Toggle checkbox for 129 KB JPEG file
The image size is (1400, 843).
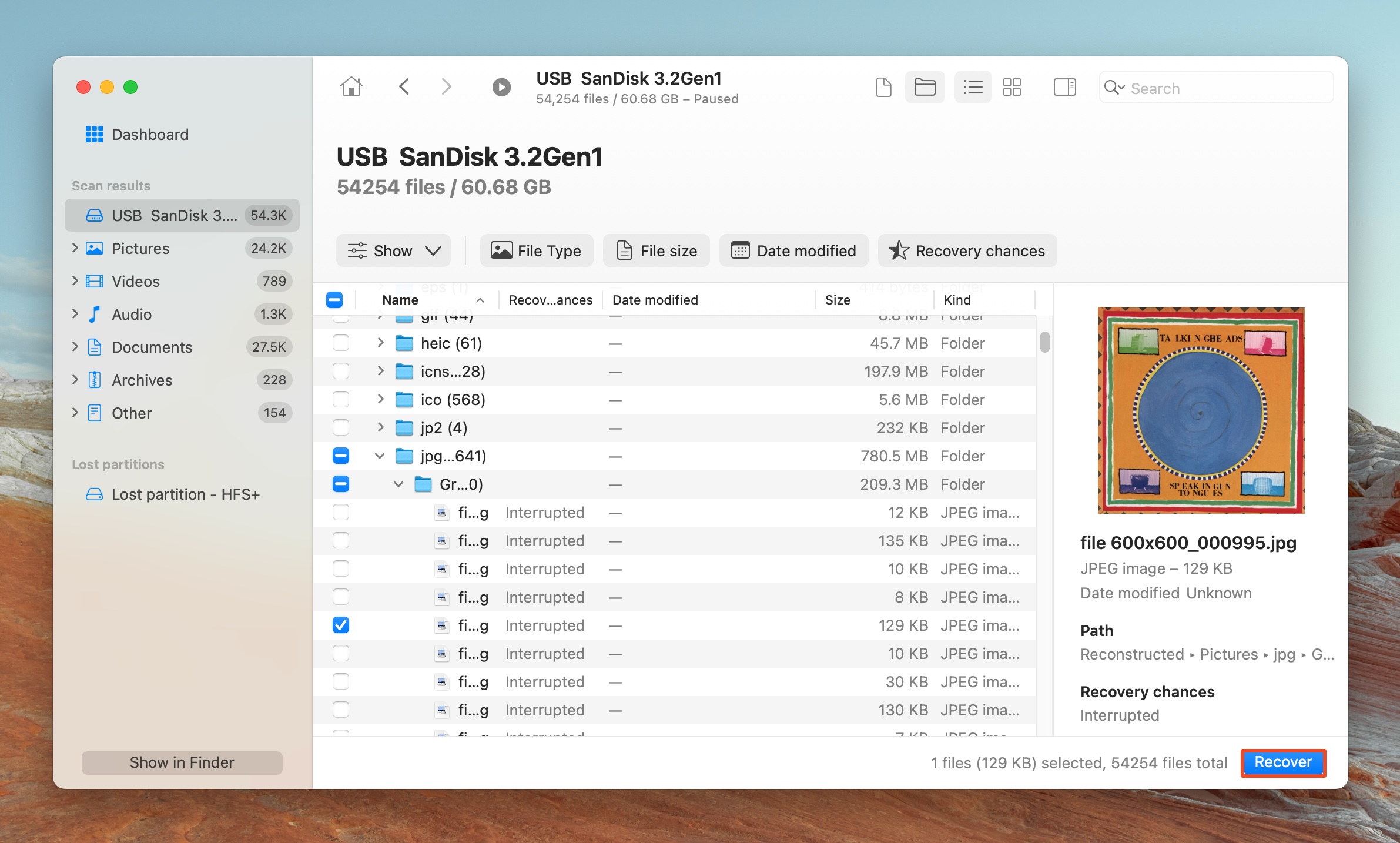click(340, 626)
